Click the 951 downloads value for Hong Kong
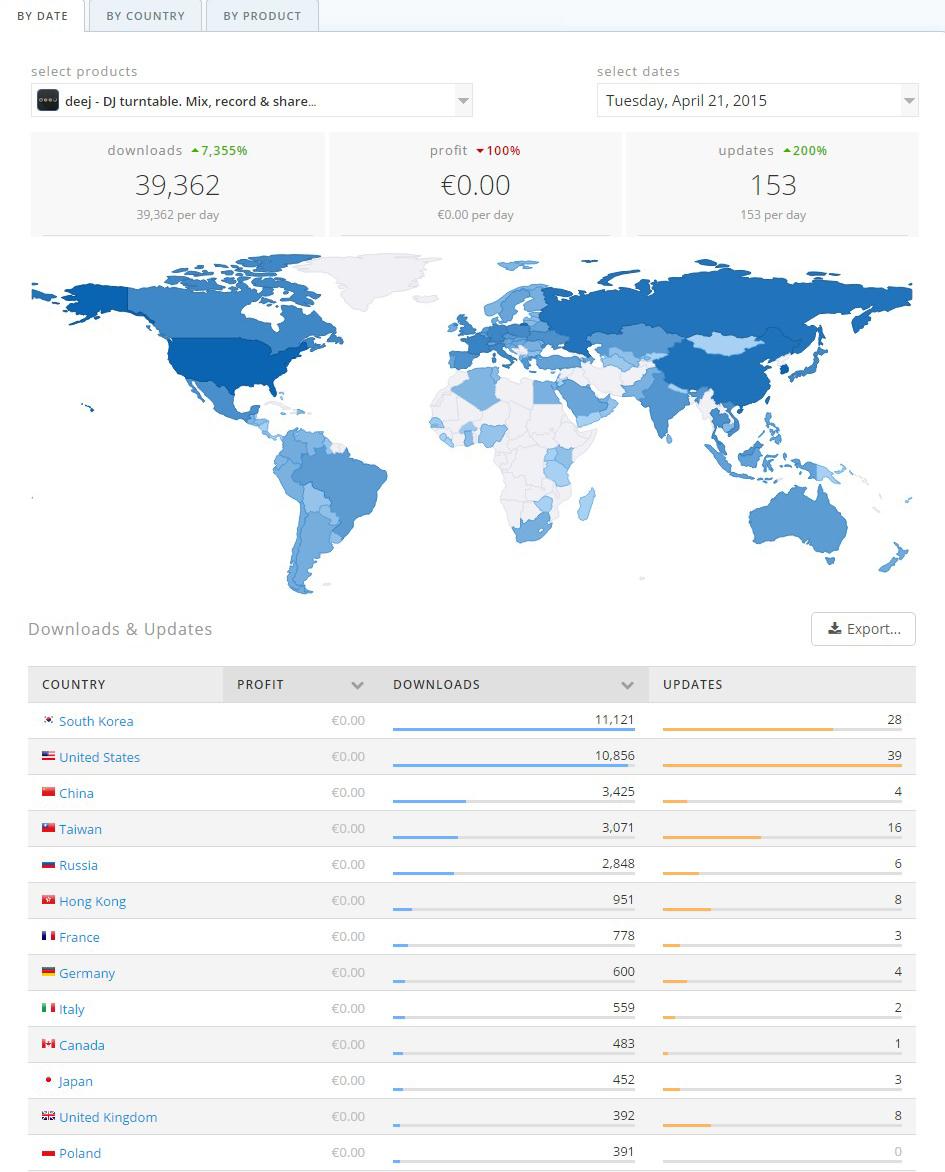 click(x=624, y=899)
